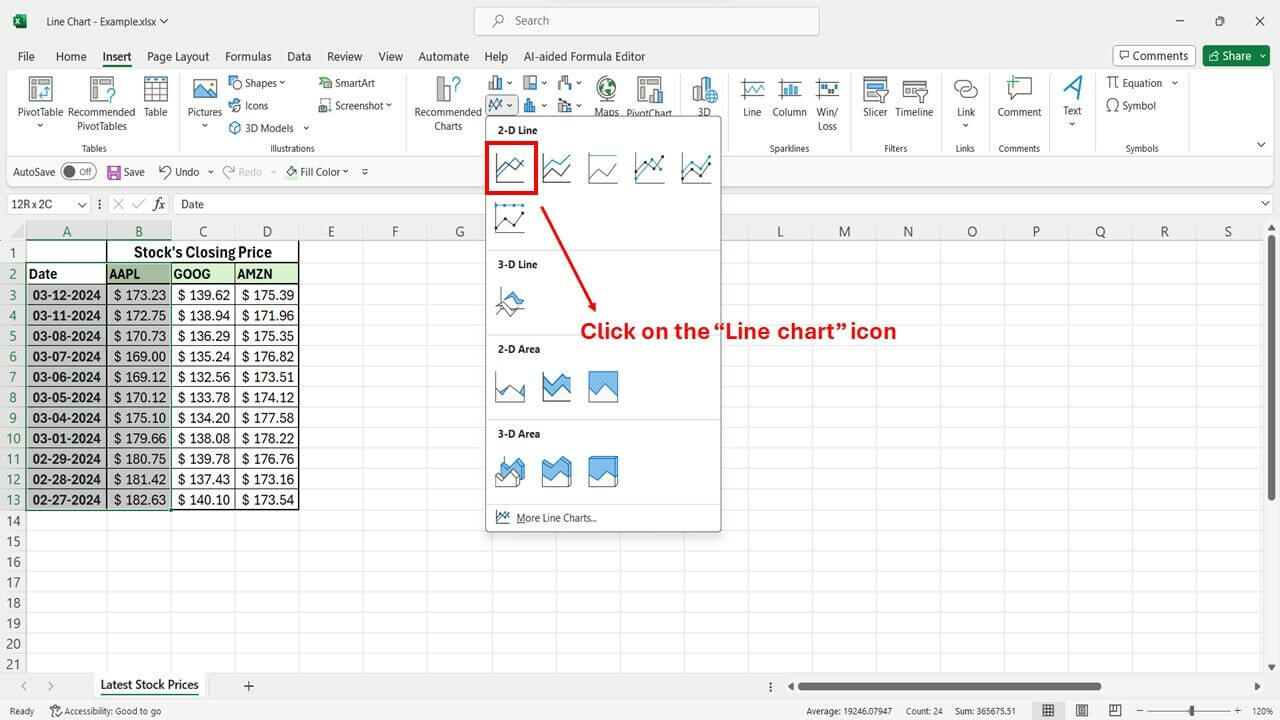The image size is (1280, 720).
Task: Select the 3-D Line chart icon
Action: tap(510, 302)
